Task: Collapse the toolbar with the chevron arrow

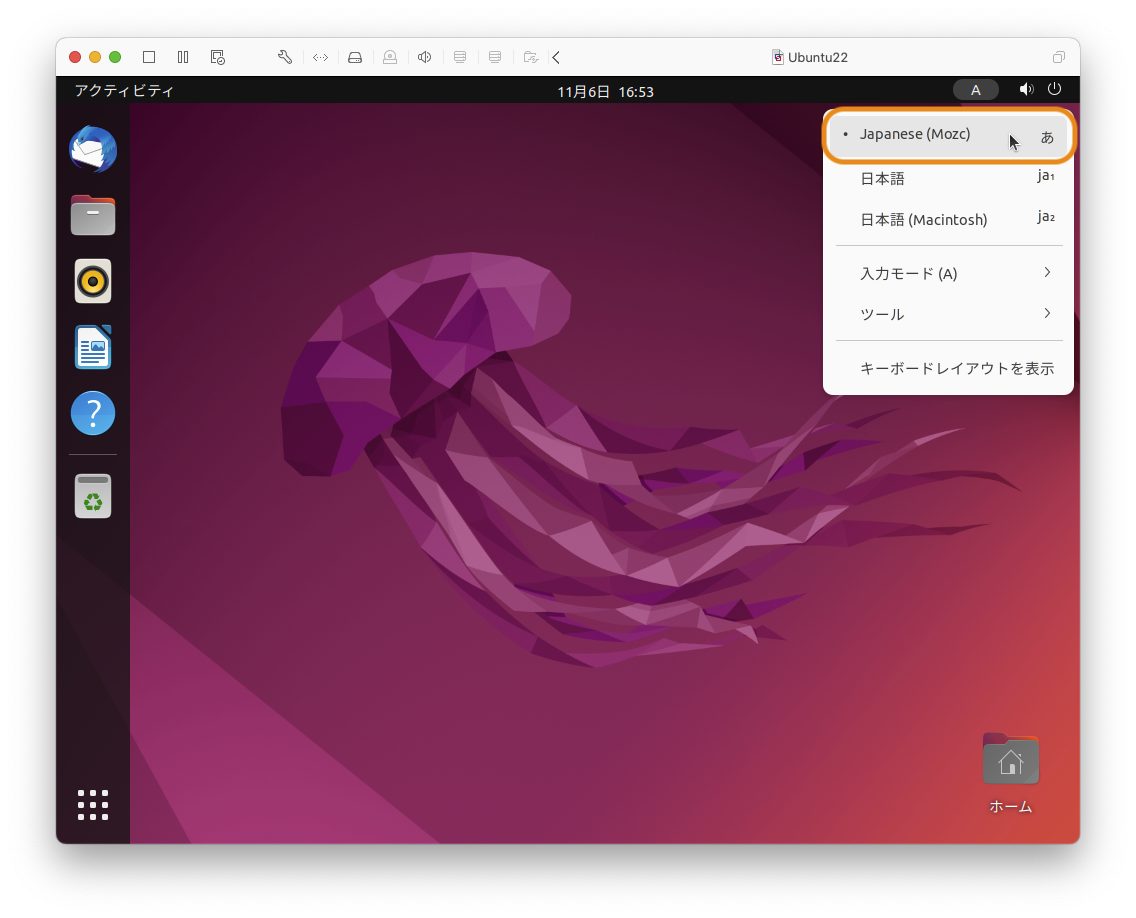Action: [x=556, y=57]
